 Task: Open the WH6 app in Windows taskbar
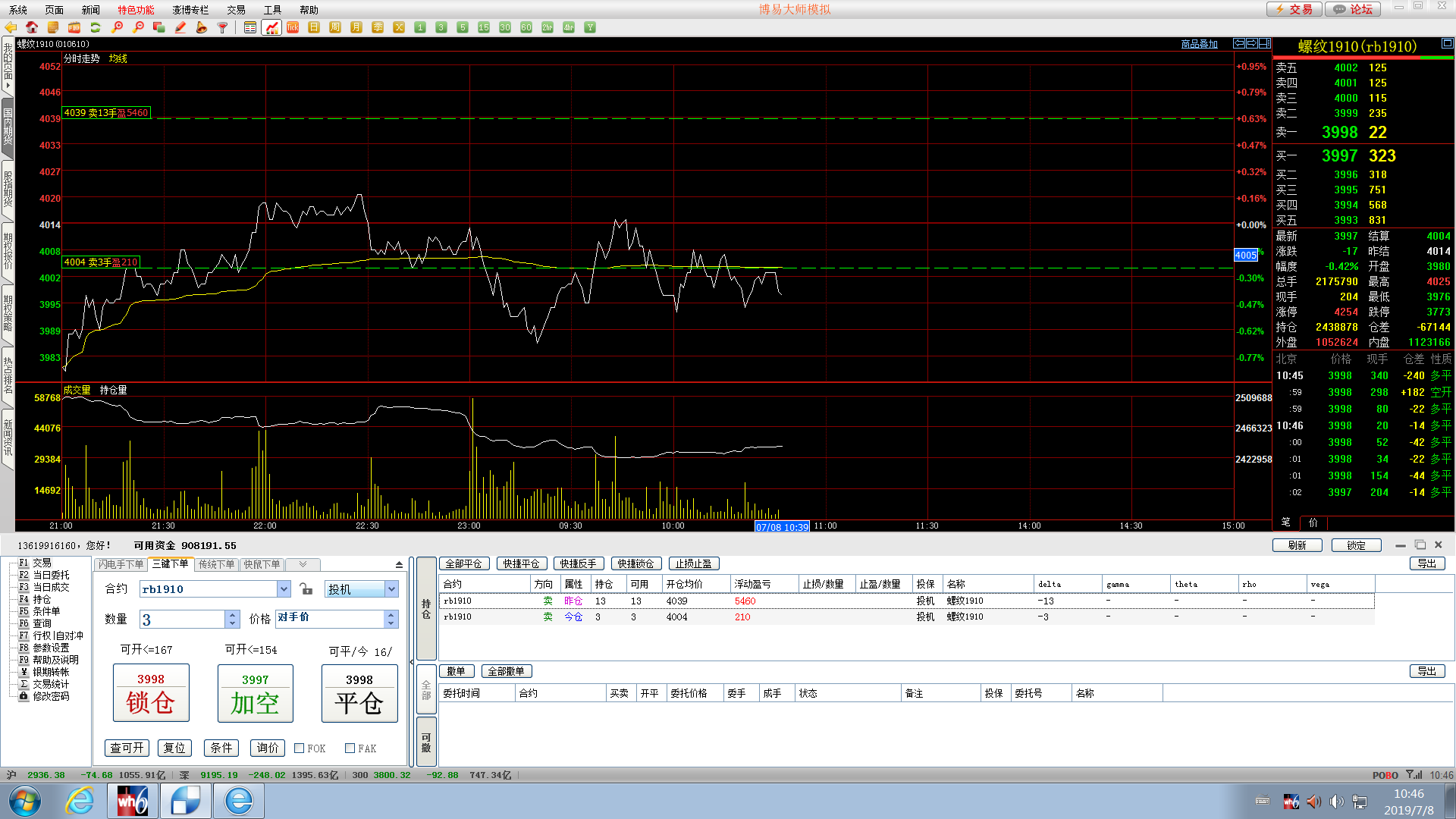click(x=133, y=801)
